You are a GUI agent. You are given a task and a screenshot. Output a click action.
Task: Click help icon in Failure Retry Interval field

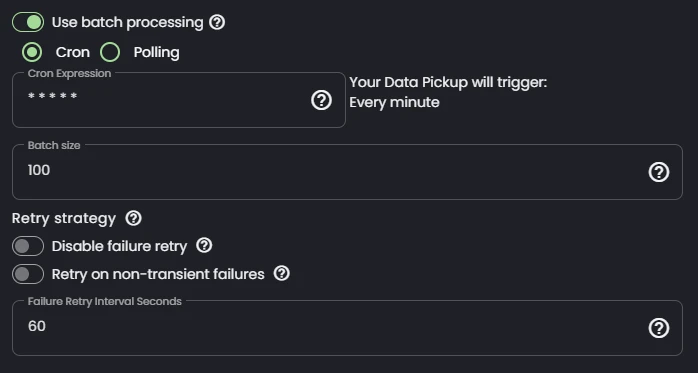(659, 328)
